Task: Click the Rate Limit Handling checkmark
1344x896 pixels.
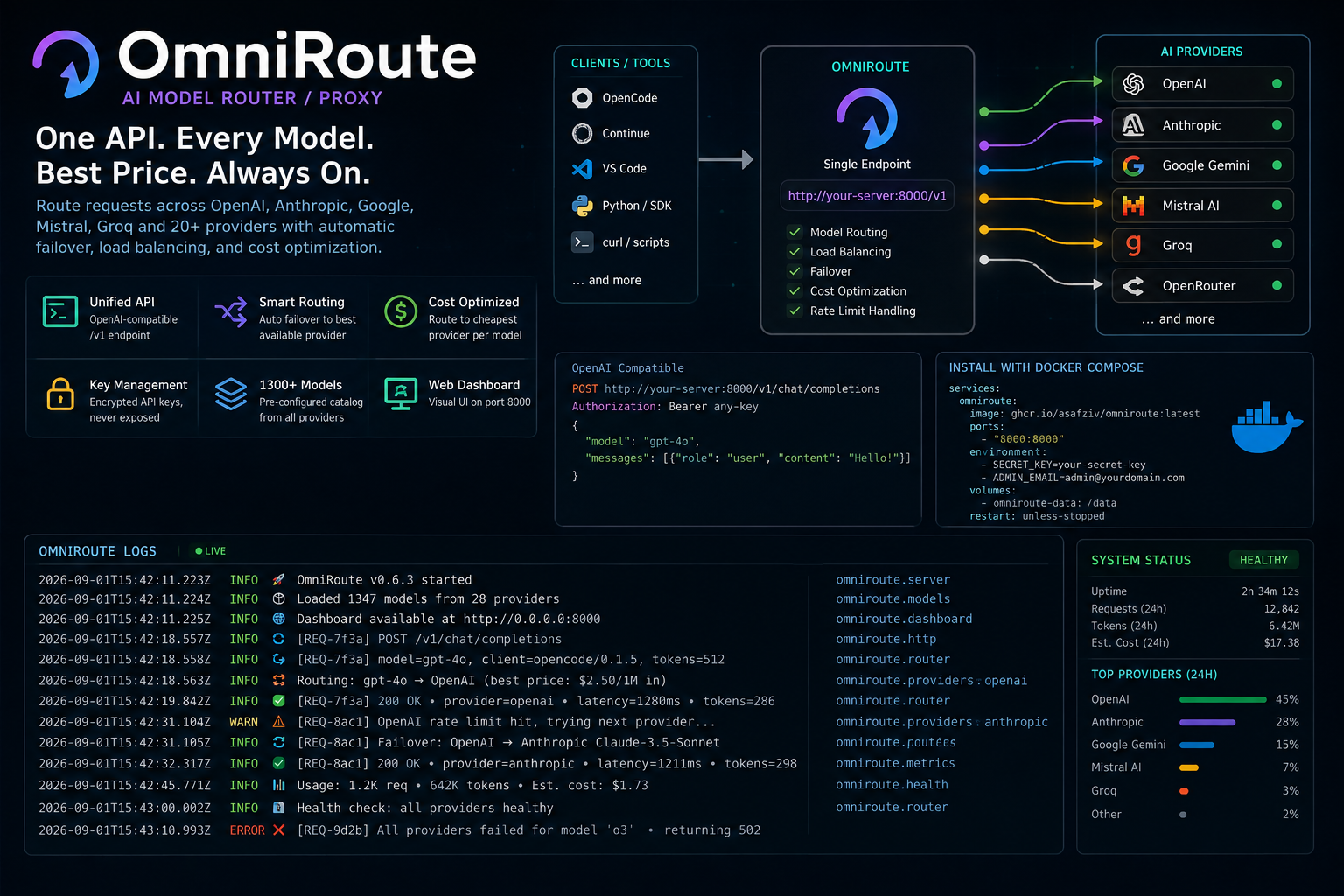Action: pos(794,311)
